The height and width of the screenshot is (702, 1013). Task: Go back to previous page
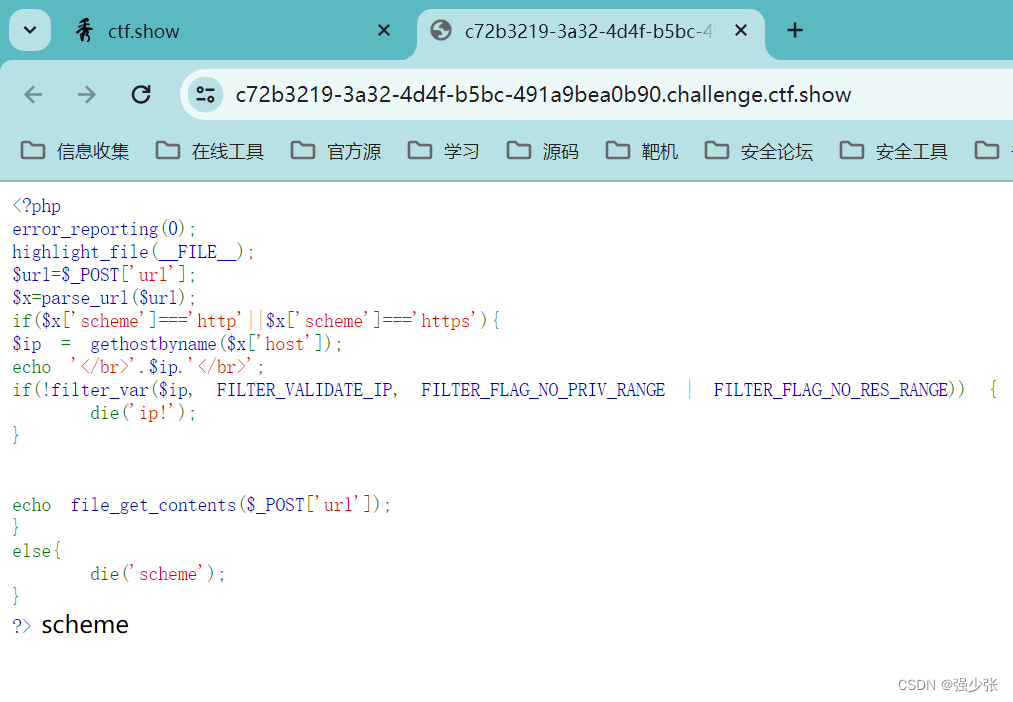click(x=33, y=95)
